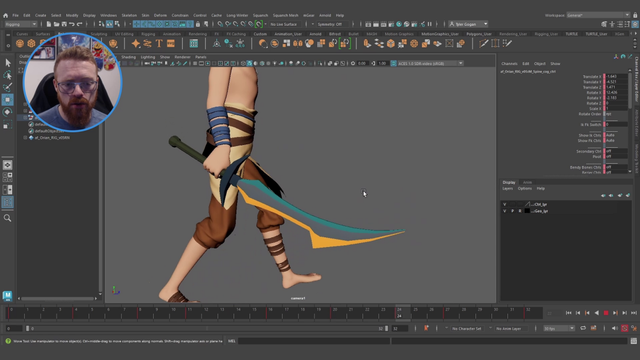Viewport: 640px width, 360px height.
Task: Toggle the red auto-key button
Action: click(624, 328)
